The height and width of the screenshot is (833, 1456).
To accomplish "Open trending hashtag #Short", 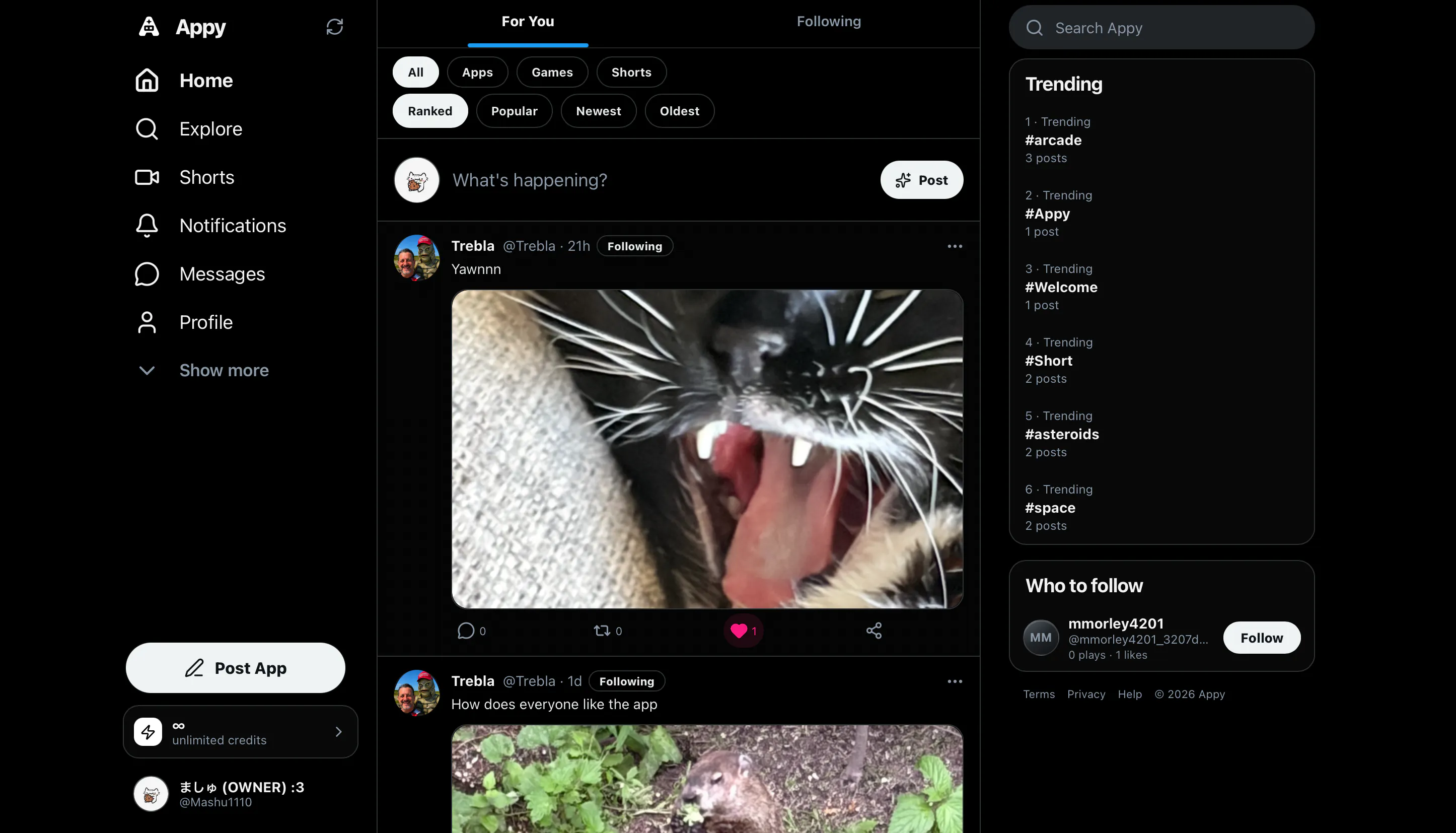I will pyautogui.click(x=1048, y=361).
